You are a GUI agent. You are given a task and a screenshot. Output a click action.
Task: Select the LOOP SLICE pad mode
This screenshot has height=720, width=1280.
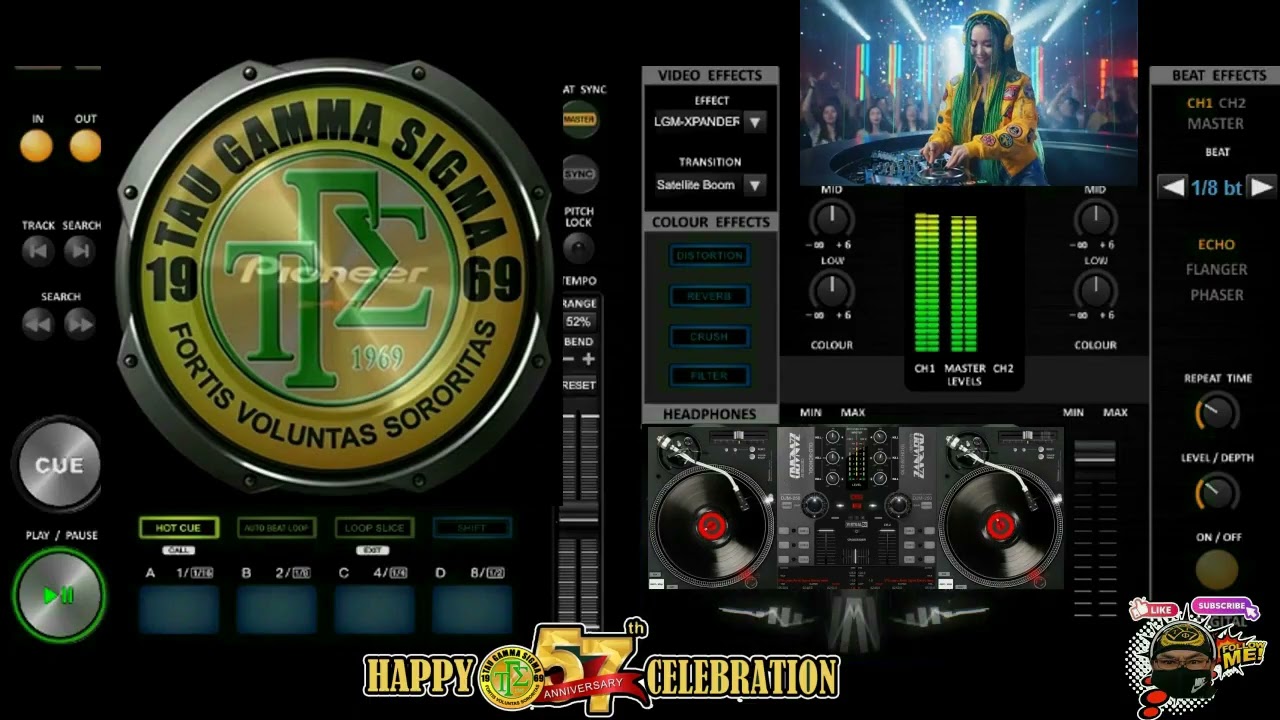pyautogui.click(x=374, y=528)
